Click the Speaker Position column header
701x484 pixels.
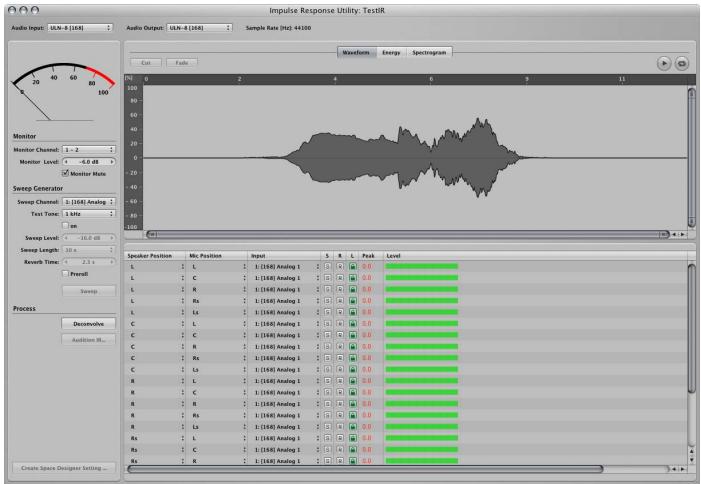[x=155, y=256]
